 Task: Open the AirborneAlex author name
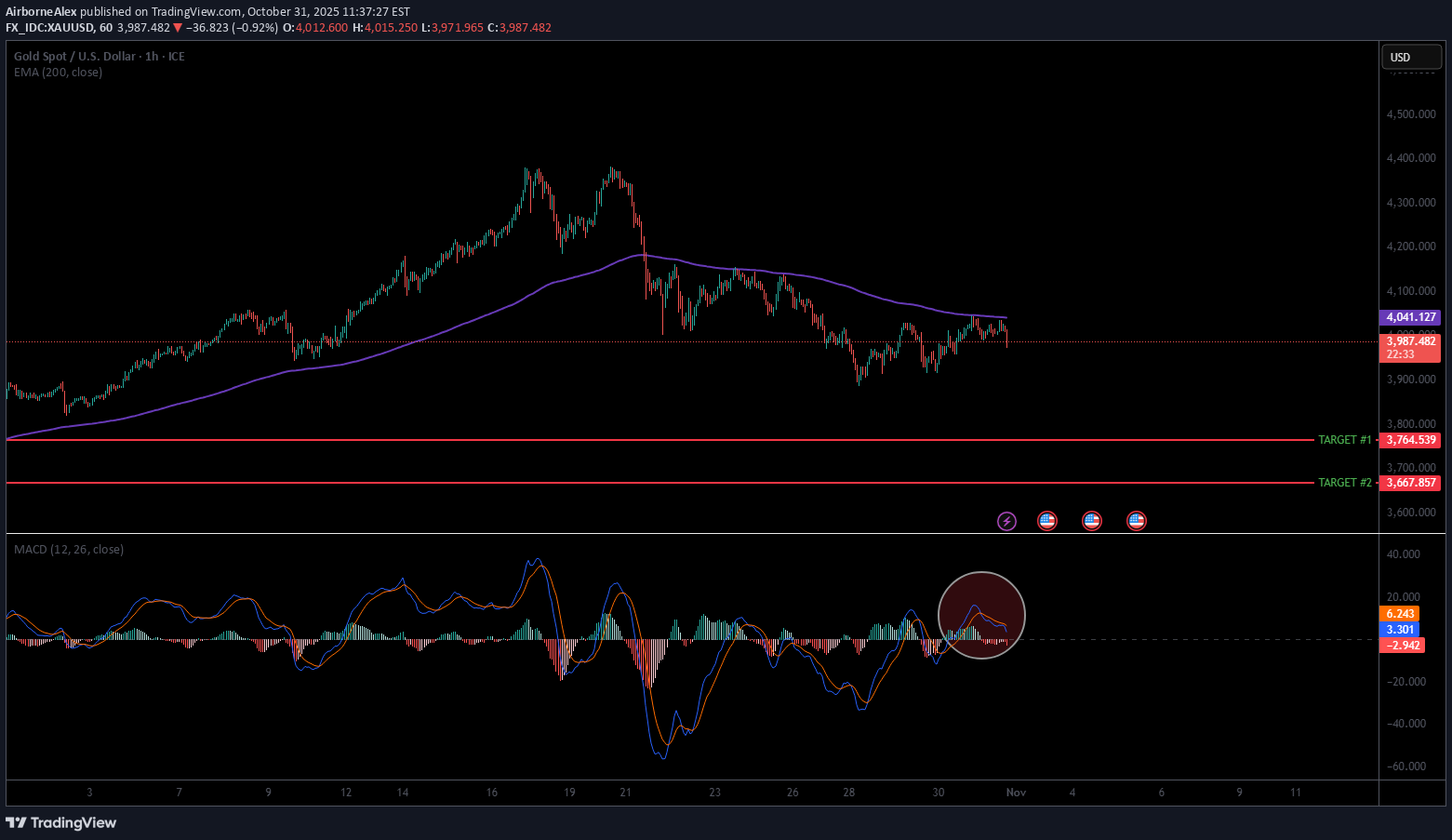41,12
